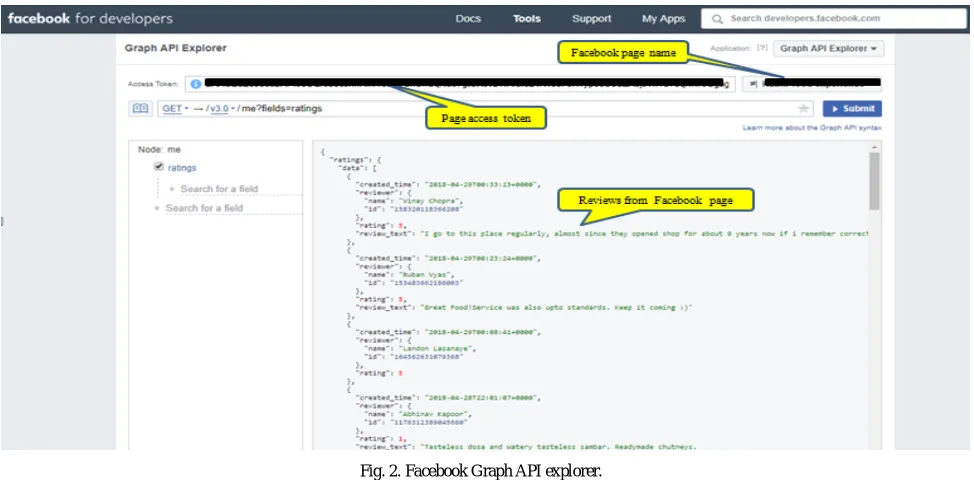
Task: Open Learn more about Graph API syntax link
Action: [x=812, y=128]
